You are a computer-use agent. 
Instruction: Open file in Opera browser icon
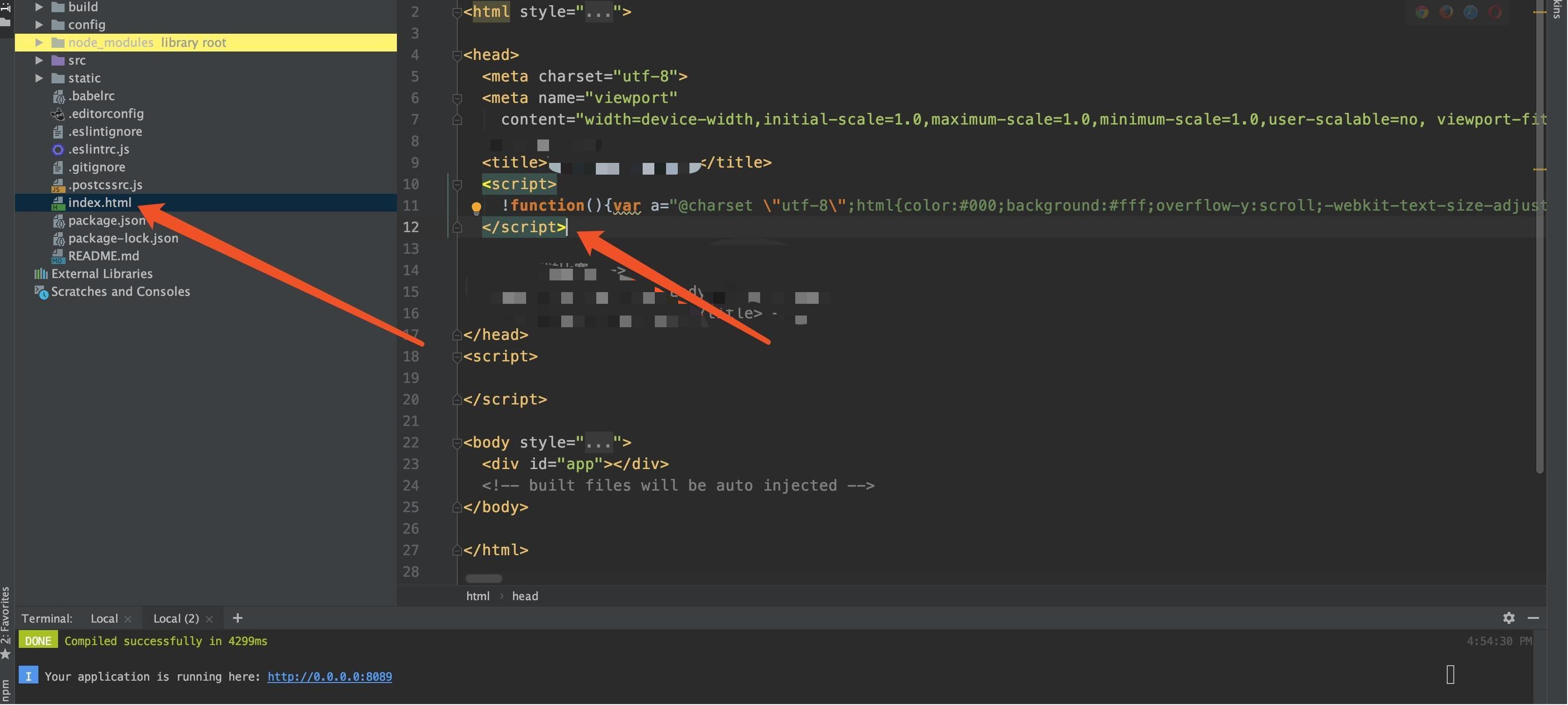[1495, 12]
